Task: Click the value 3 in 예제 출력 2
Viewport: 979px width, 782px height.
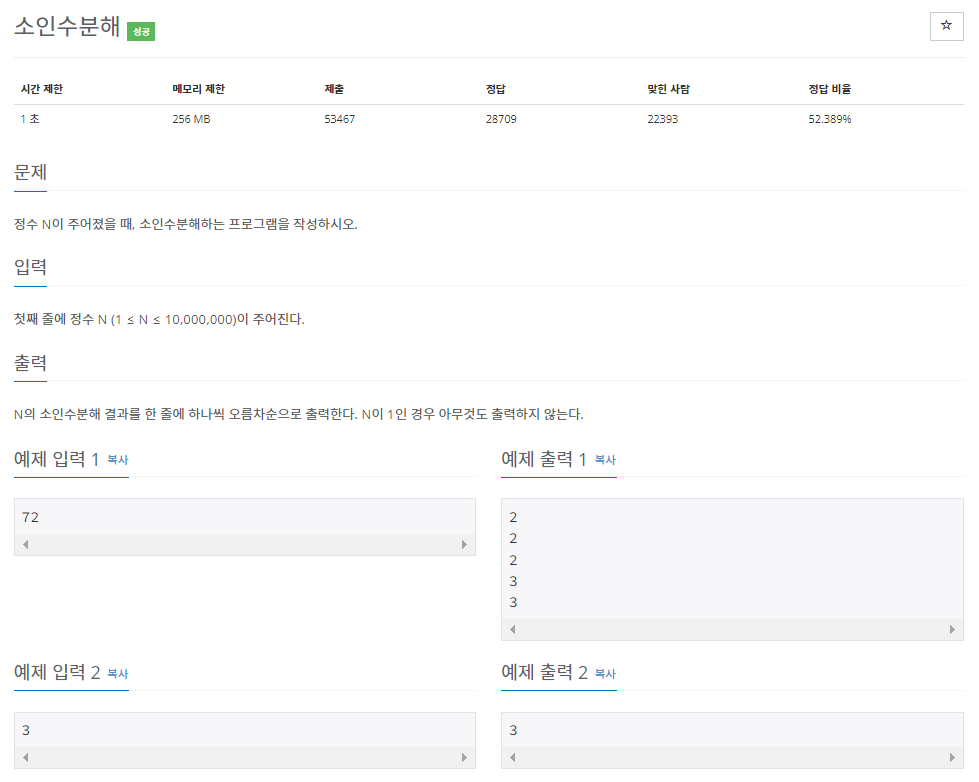Action: tap(513, 730)
